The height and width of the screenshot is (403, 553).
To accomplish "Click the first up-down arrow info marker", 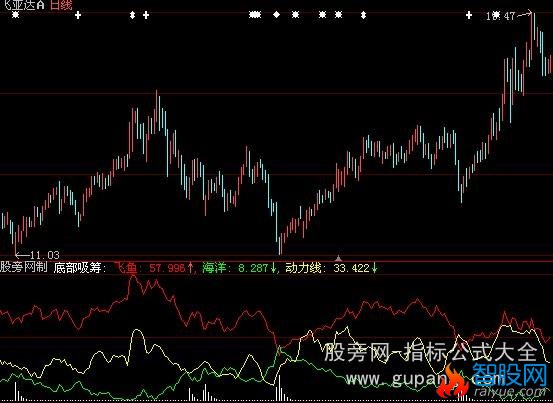I will click(x=132, y=15).
